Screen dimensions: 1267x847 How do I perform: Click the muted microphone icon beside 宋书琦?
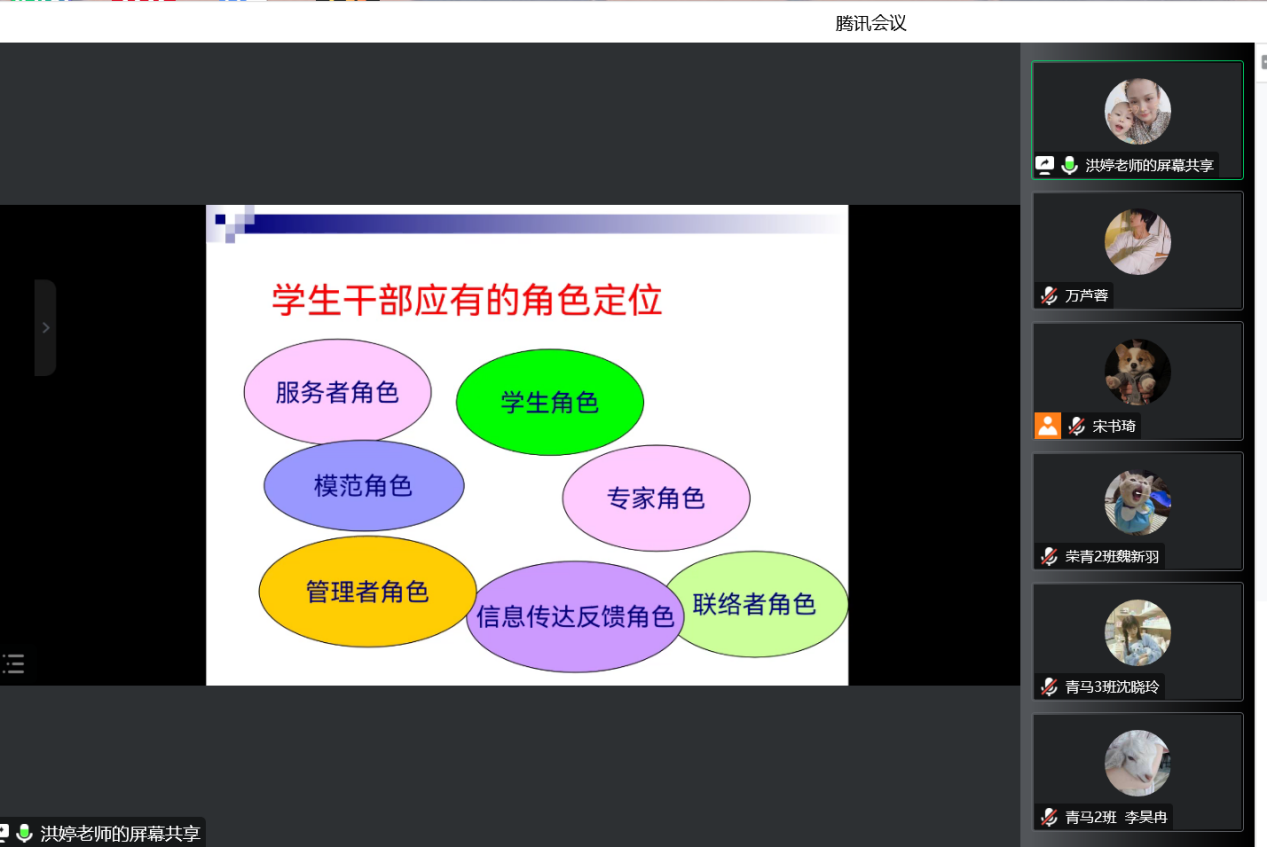coord(1076,426)
